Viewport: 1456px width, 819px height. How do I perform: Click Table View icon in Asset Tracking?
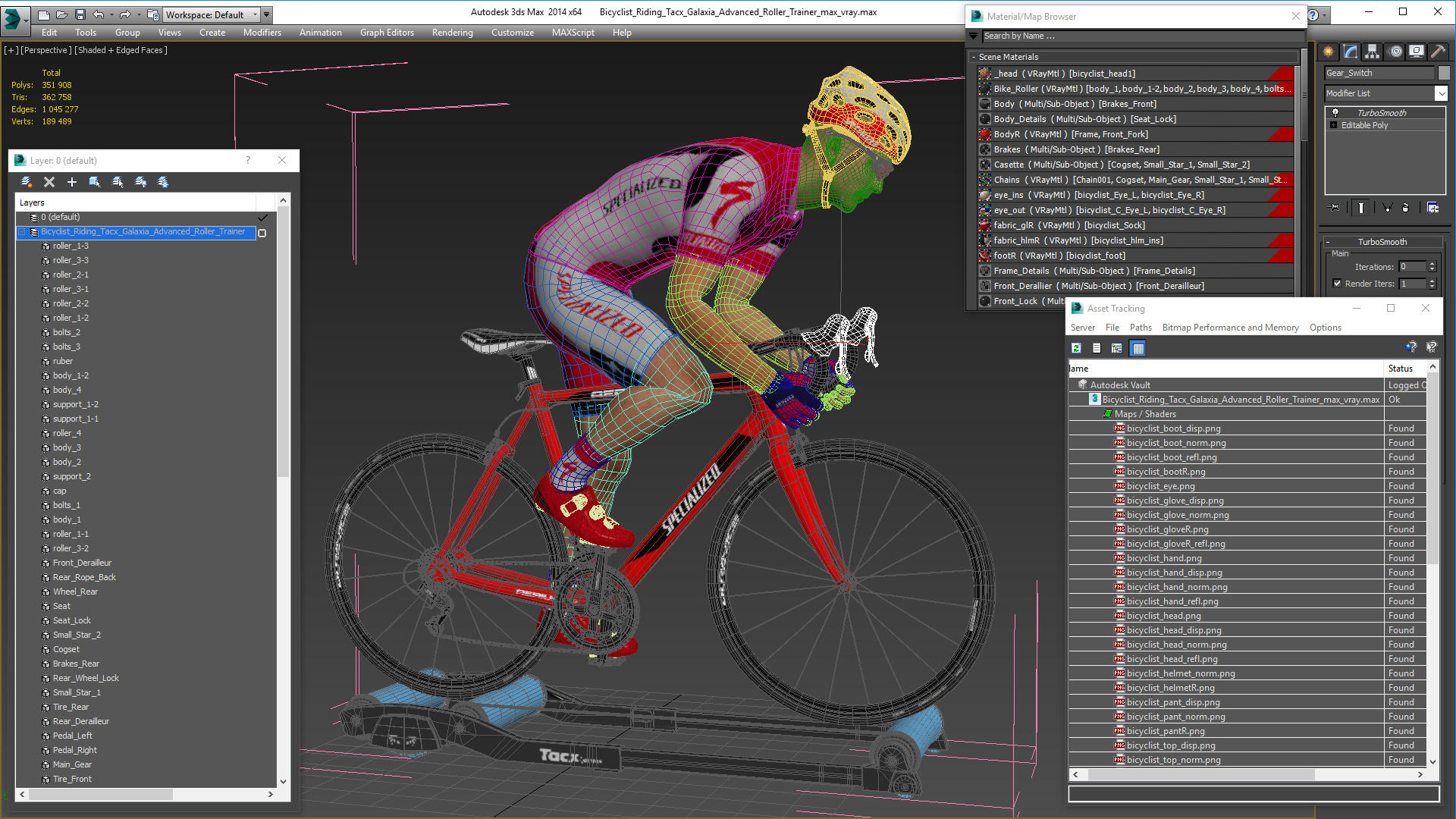(x=1137, y=348)
